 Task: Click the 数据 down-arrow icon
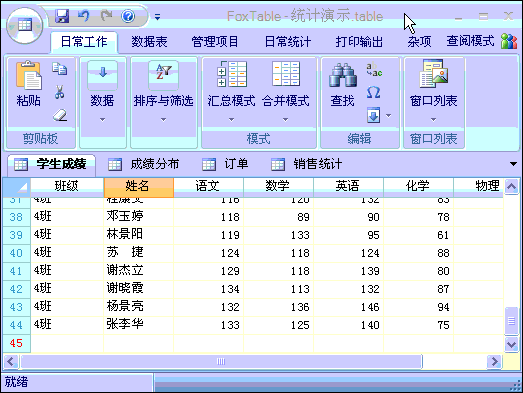point(102,75)
